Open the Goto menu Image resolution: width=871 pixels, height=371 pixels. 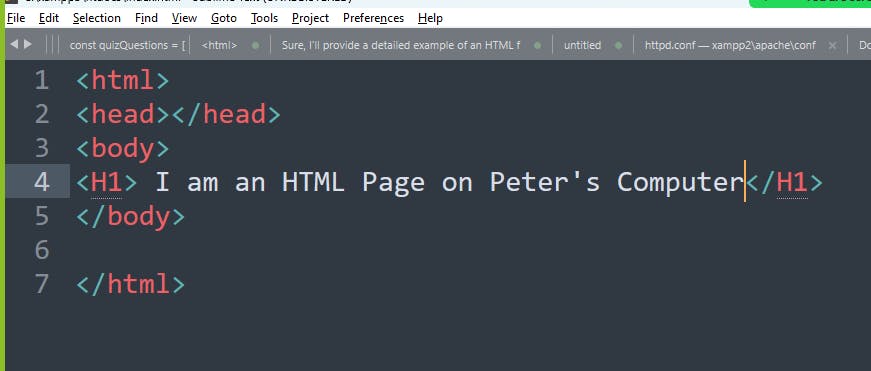224,18
